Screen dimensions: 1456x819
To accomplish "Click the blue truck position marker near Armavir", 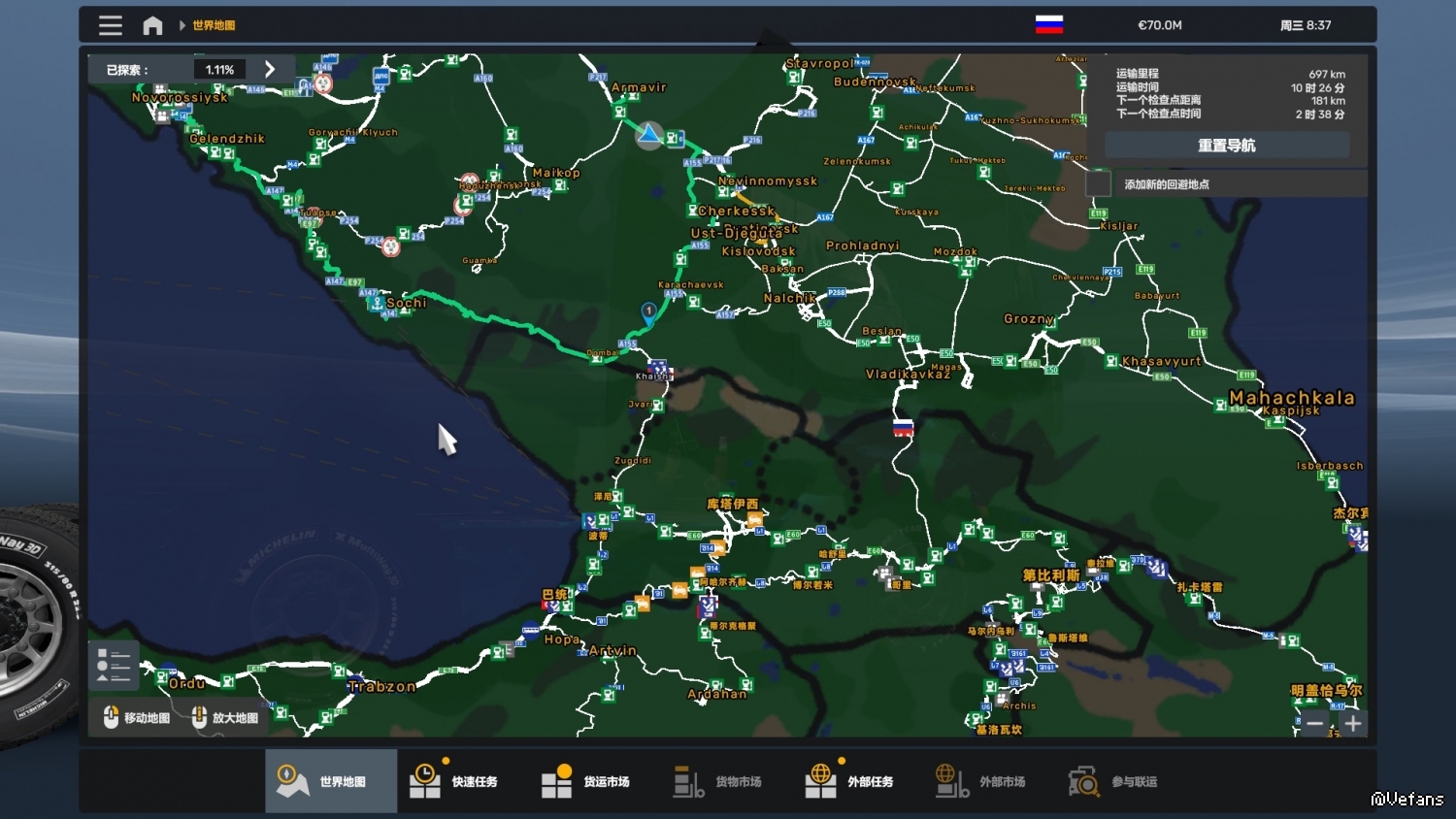I will click(x=649, y=135).
